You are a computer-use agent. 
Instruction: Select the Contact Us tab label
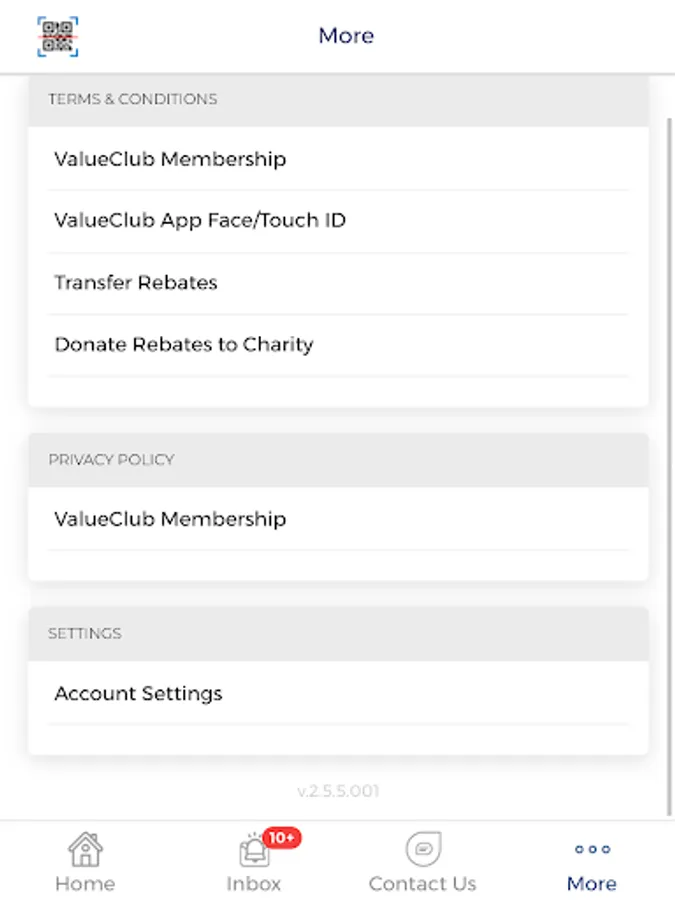point(422,884)
